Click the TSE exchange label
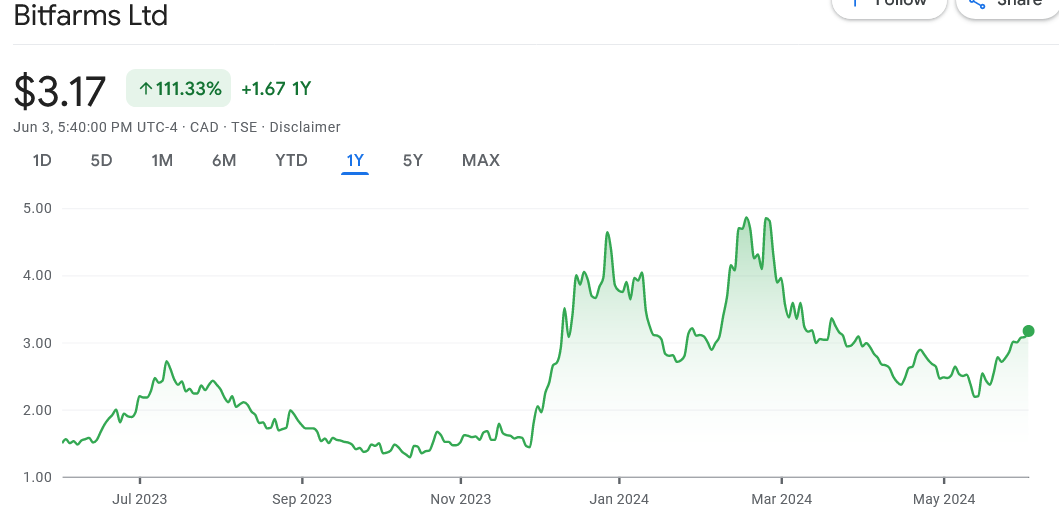This screenshot has height=517, width=1059. (245, 127)
